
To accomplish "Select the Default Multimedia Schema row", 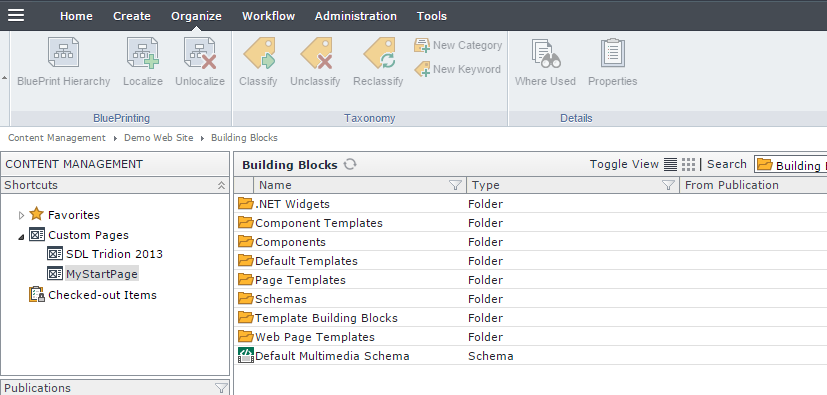I will point(530,355).
